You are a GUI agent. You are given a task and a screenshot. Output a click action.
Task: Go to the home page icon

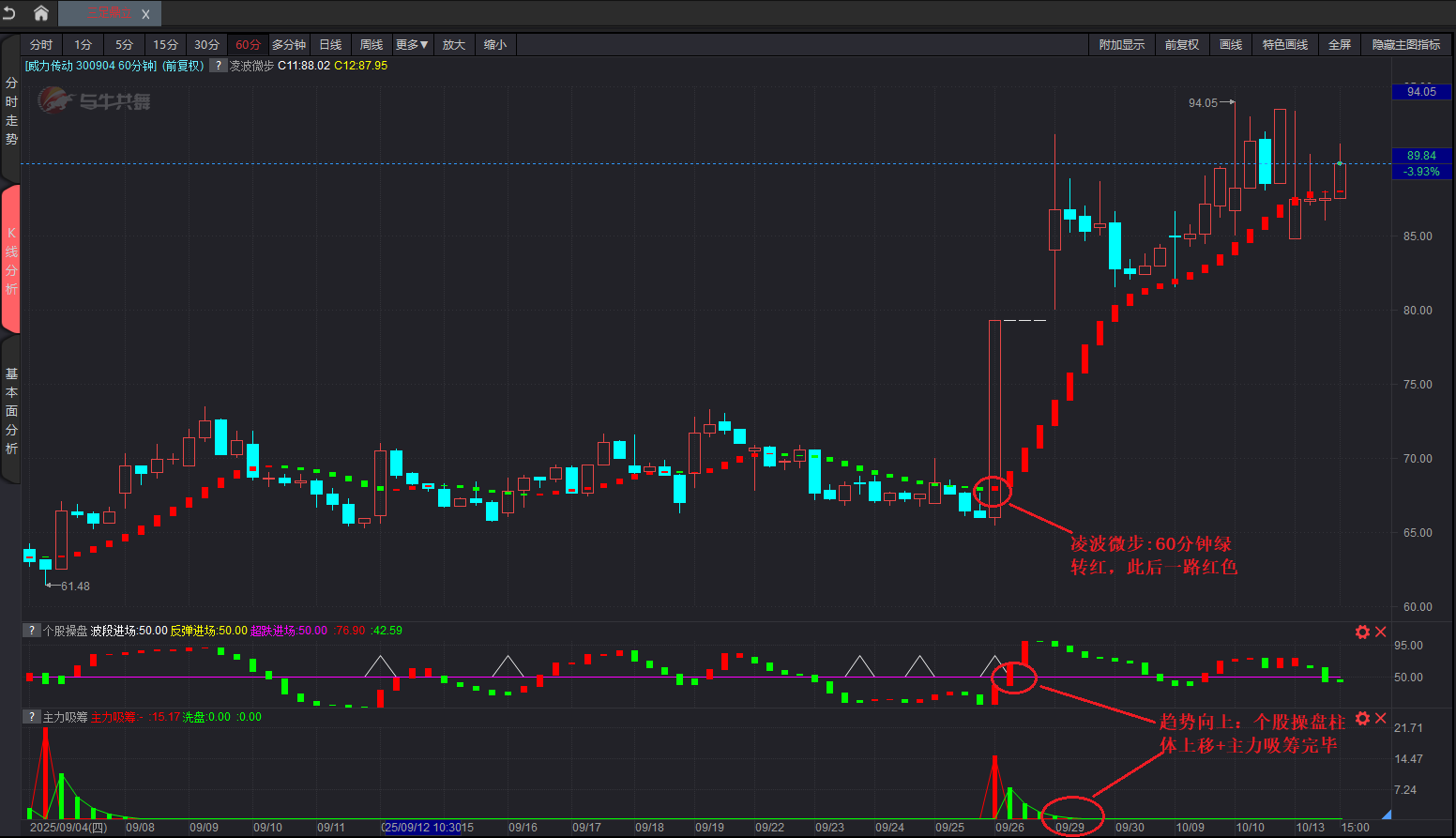(40, 13)
